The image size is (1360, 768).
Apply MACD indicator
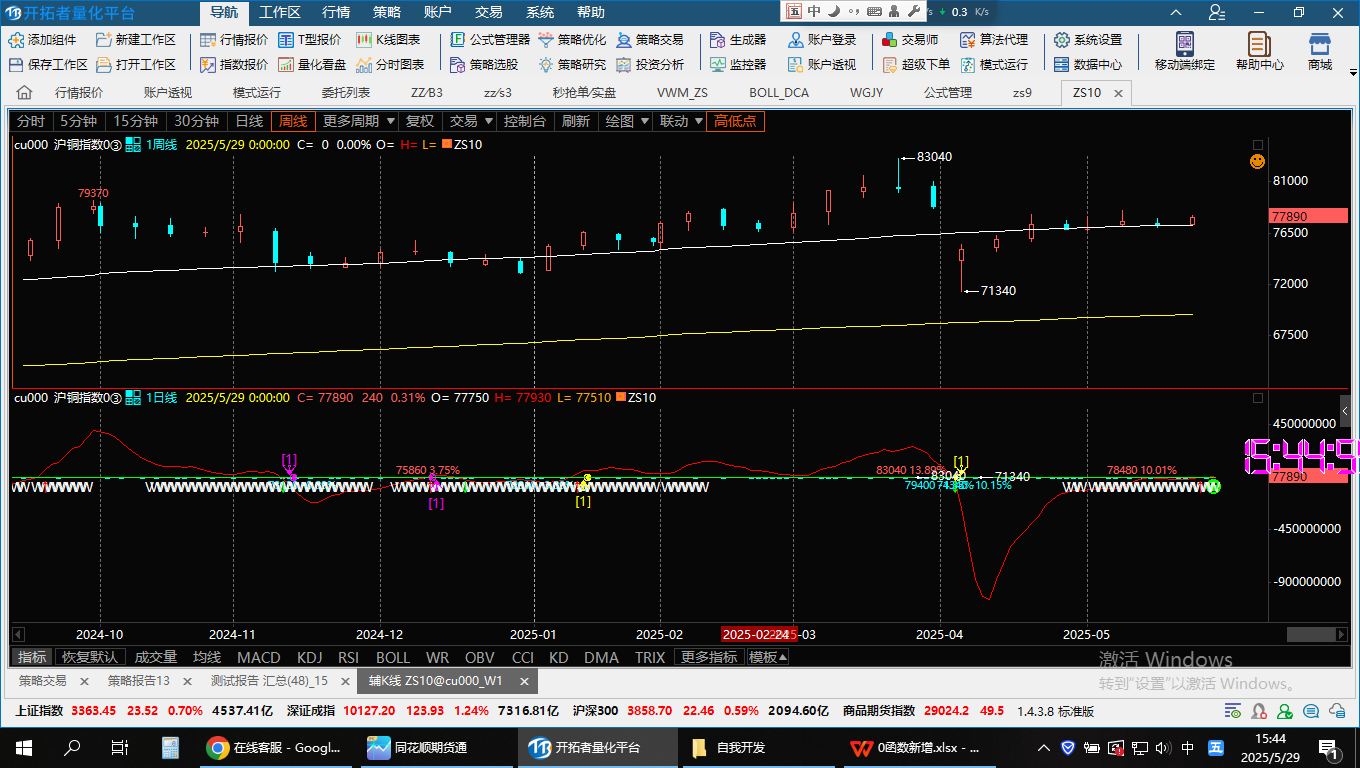coord(258,657)
